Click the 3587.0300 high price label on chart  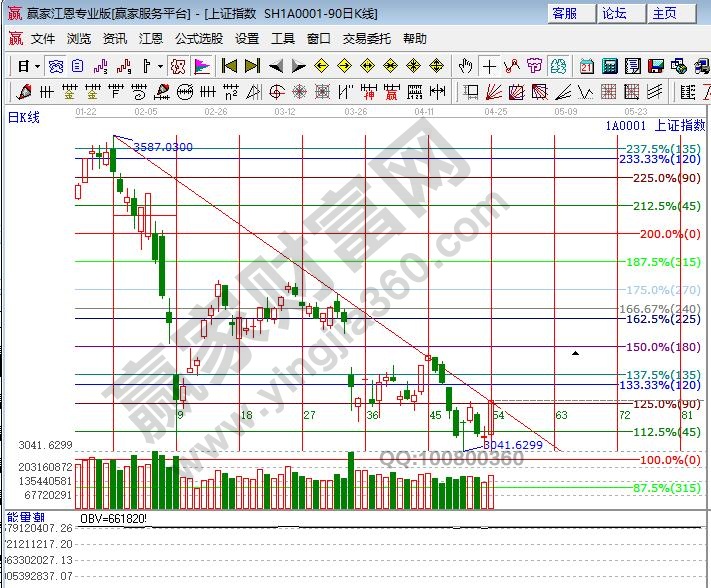tap(163, 147)
